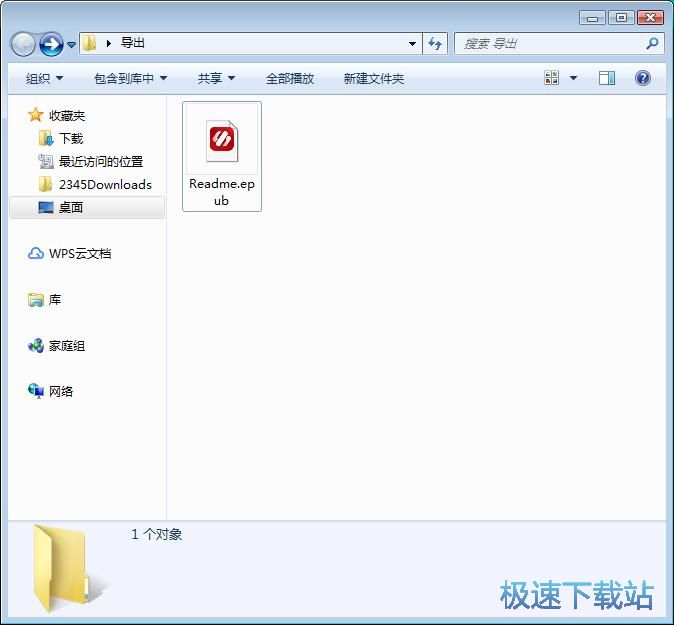This screenshot has height=625, width=674.
Task: Toggle the preview pane button
Action: (607, 78)
